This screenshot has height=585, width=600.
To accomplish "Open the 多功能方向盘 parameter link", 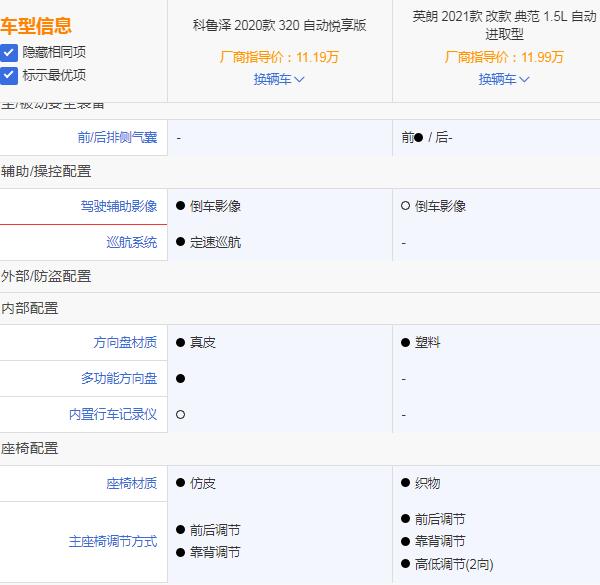I will pos(119,378).
